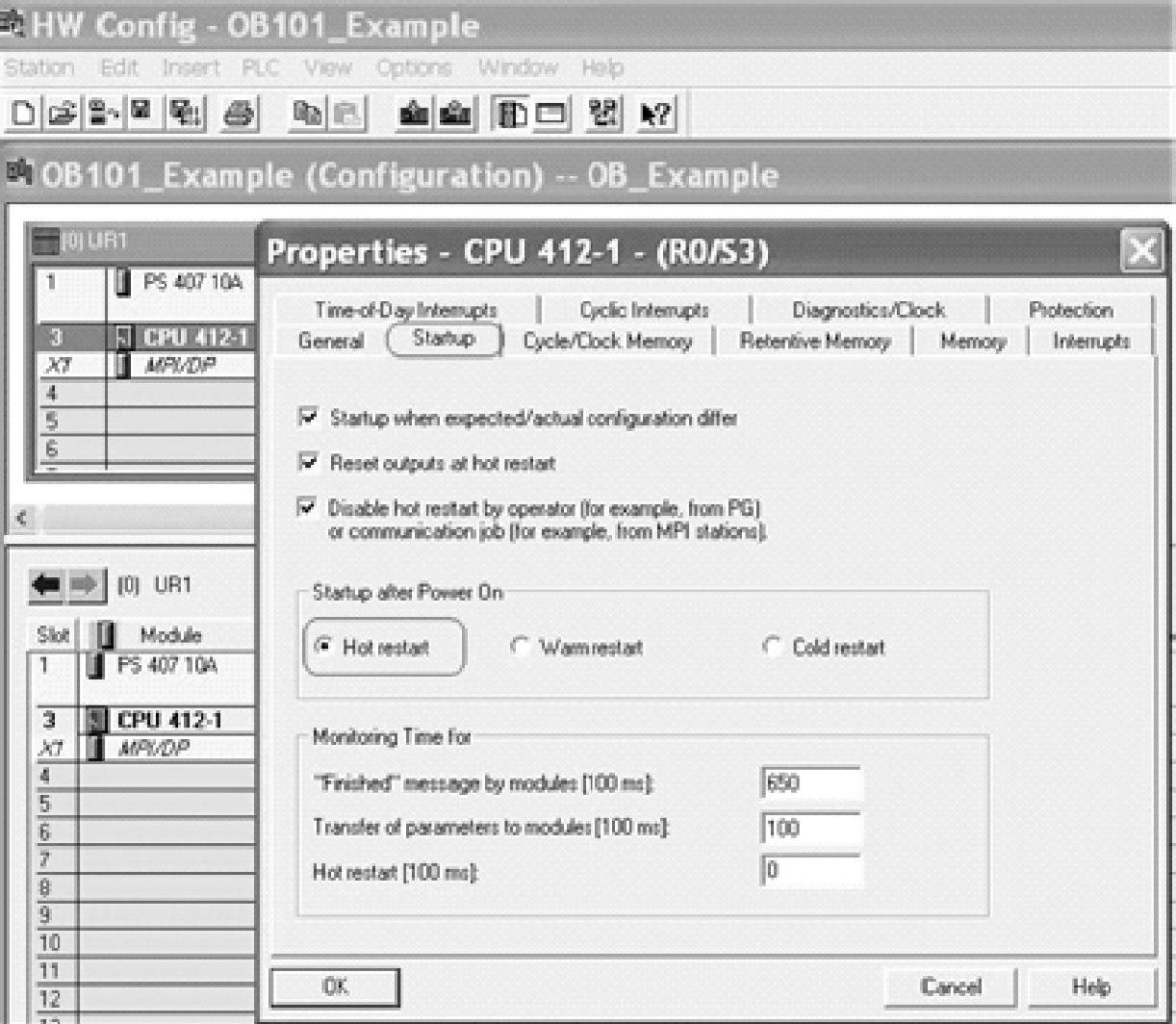Click the HW Config application title icon
Image resolution: width=1176 pixels, height=1024 pixels.
click(13, 25)
